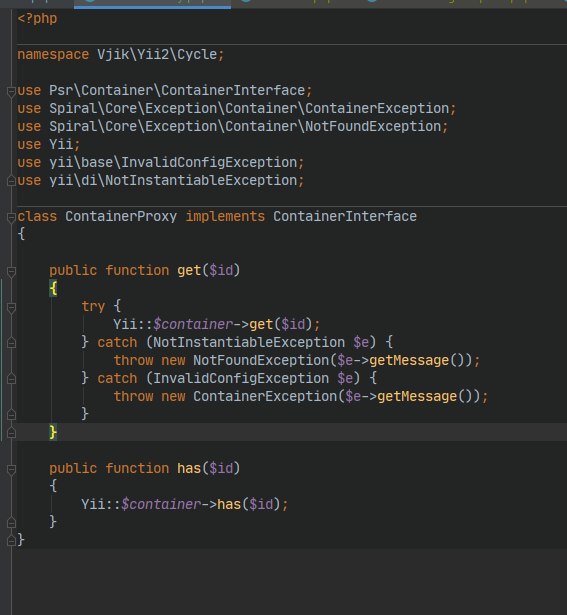Collapse imports fold marker beside Psr ContainerInterface line
This screenshot has height=615, width=567.
click(11, 91)
